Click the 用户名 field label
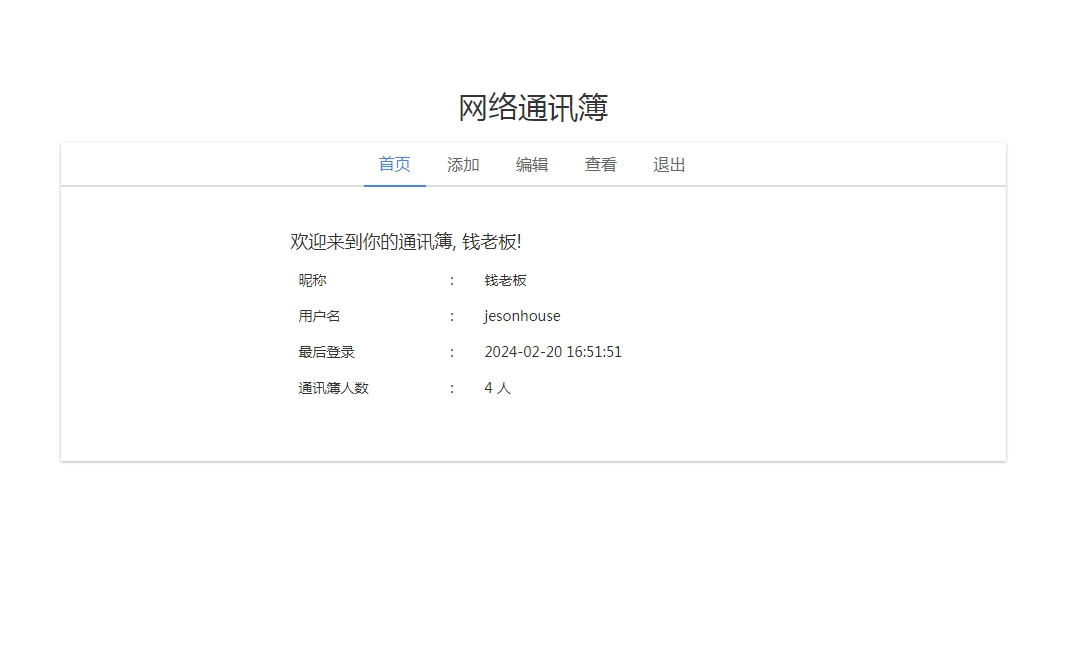Image resolution: width=1067 pixels, height=667 pixels. (x=320, y=316)
